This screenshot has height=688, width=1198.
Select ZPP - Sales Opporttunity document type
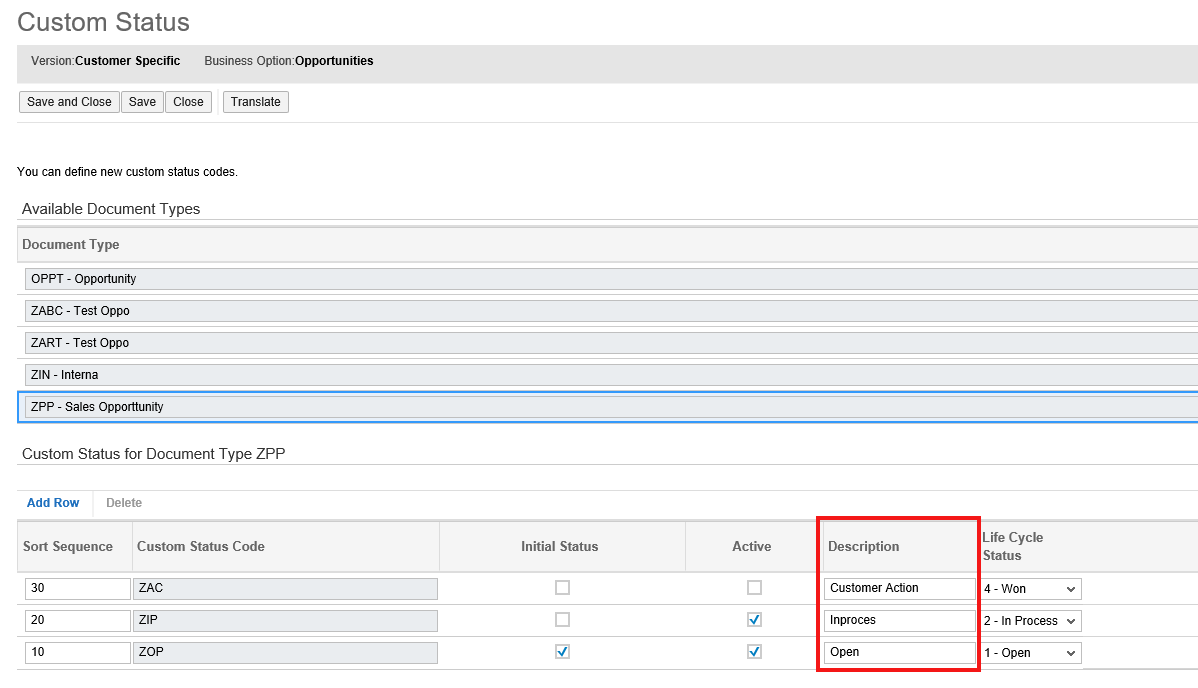pos(611,407)
